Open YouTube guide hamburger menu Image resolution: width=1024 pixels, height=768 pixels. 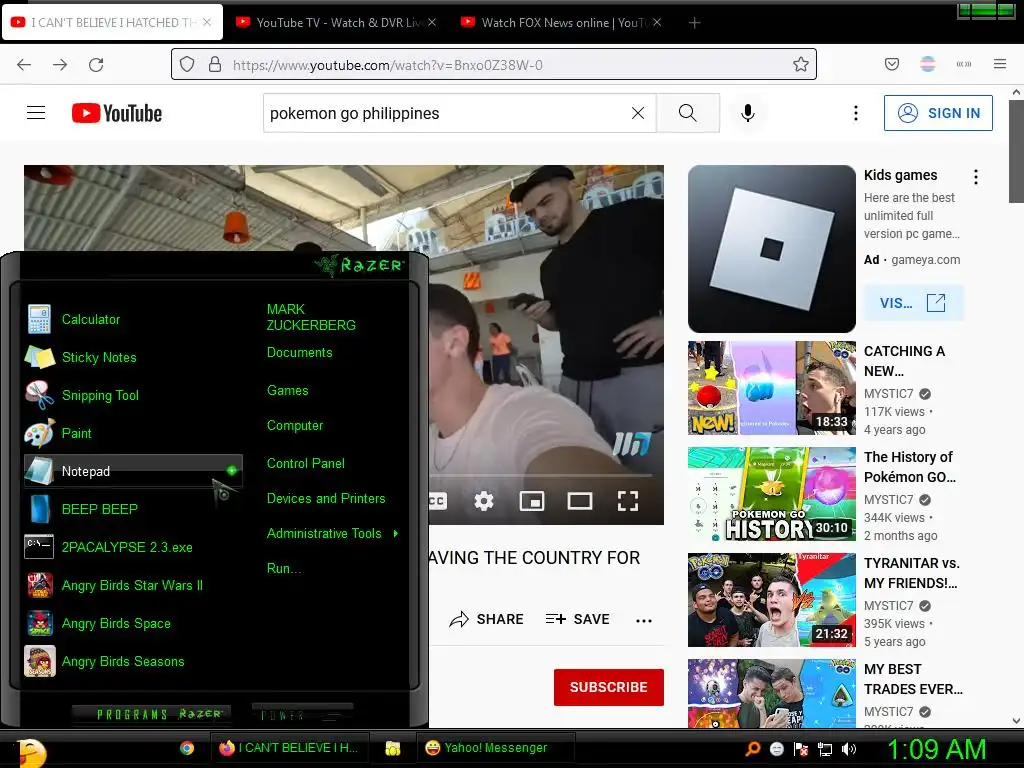36,113
